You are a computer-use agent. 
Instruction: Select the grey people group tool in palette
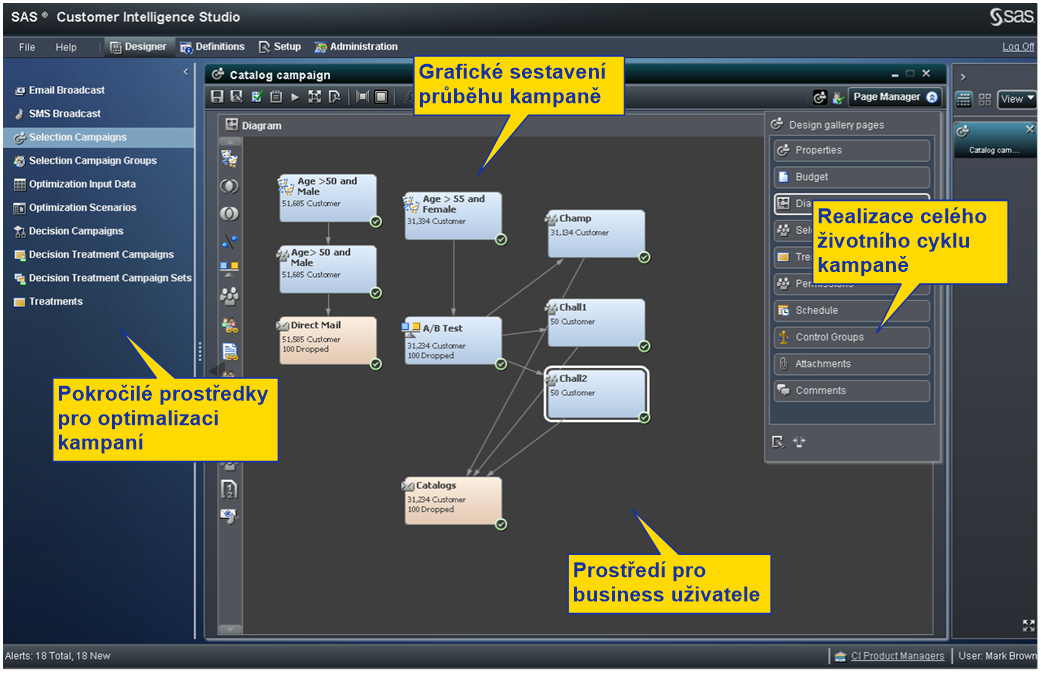click(x=230, y=295)
